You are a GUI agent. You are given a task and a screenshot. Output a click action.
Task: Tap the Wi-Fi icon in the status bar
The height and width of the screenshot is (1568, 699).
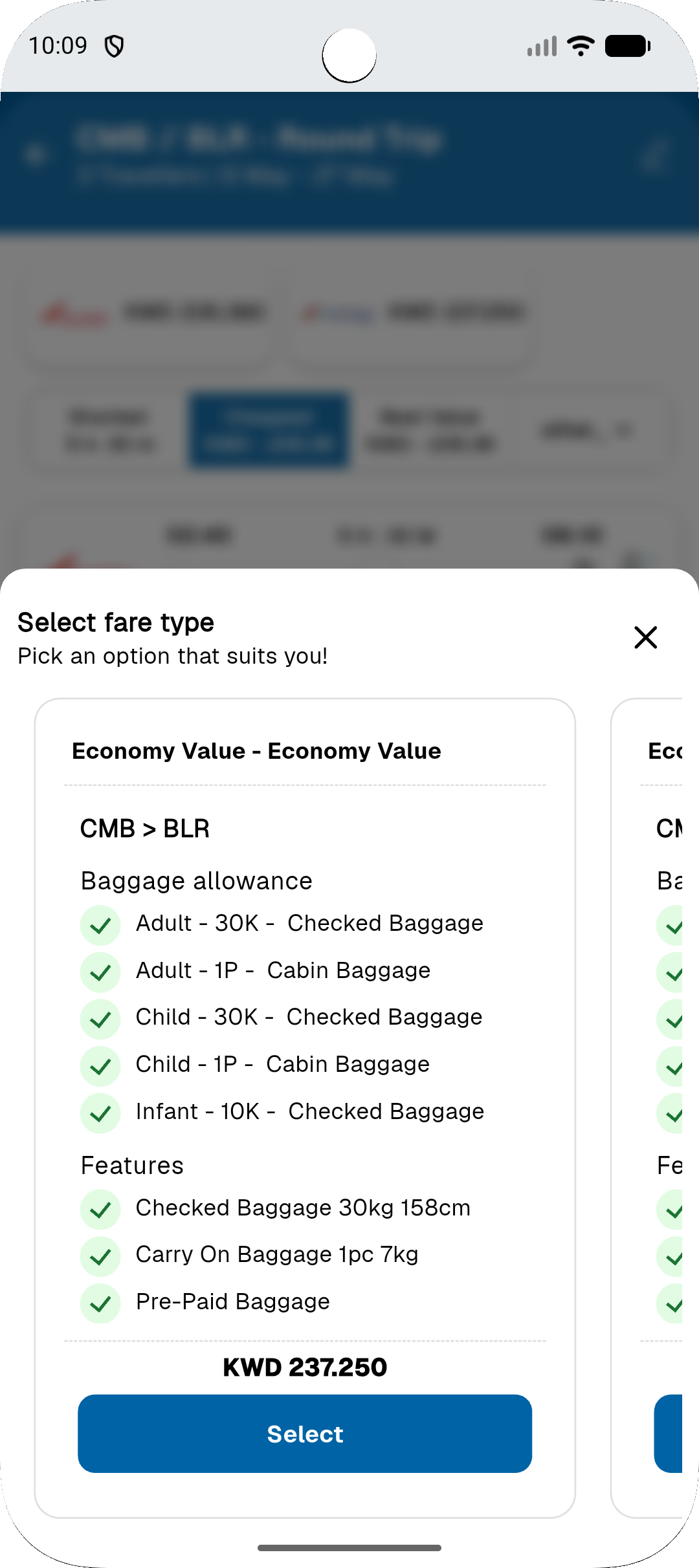[x=581, y=46]
